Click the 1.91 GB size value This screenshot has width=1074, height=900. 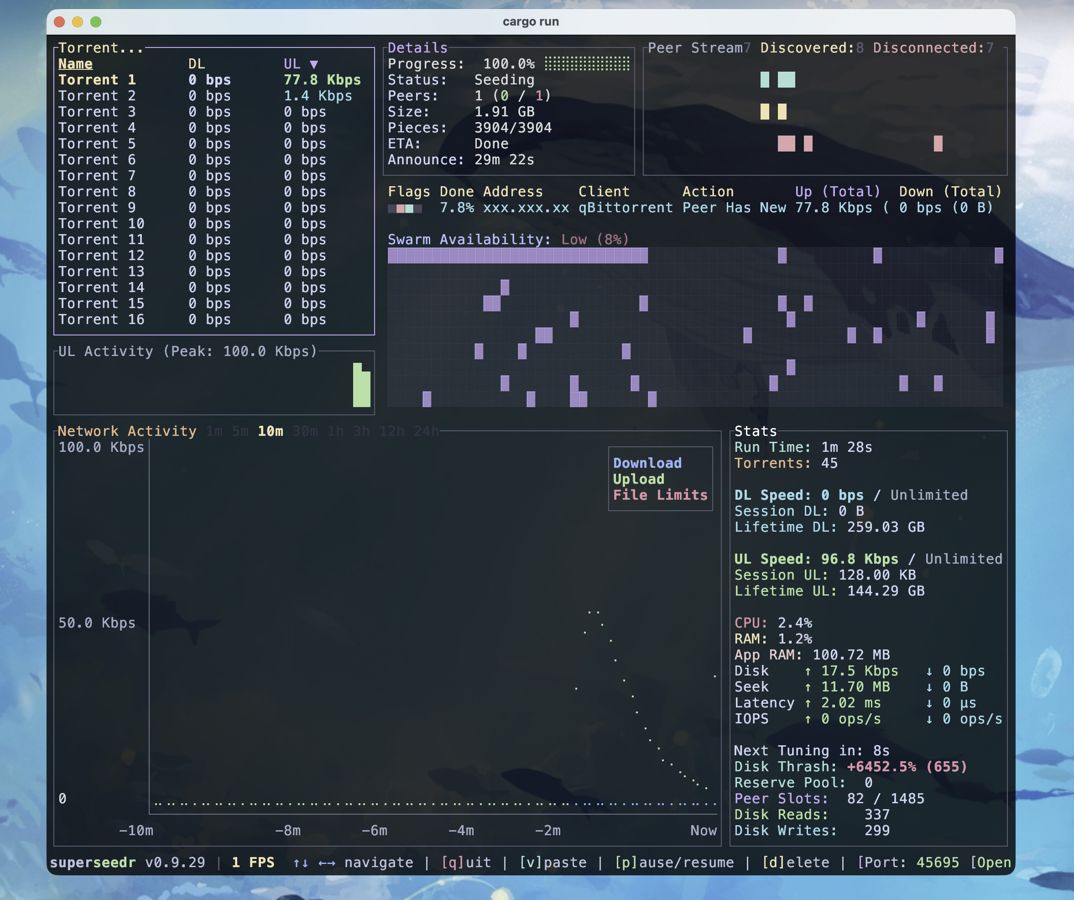[504, 112]
